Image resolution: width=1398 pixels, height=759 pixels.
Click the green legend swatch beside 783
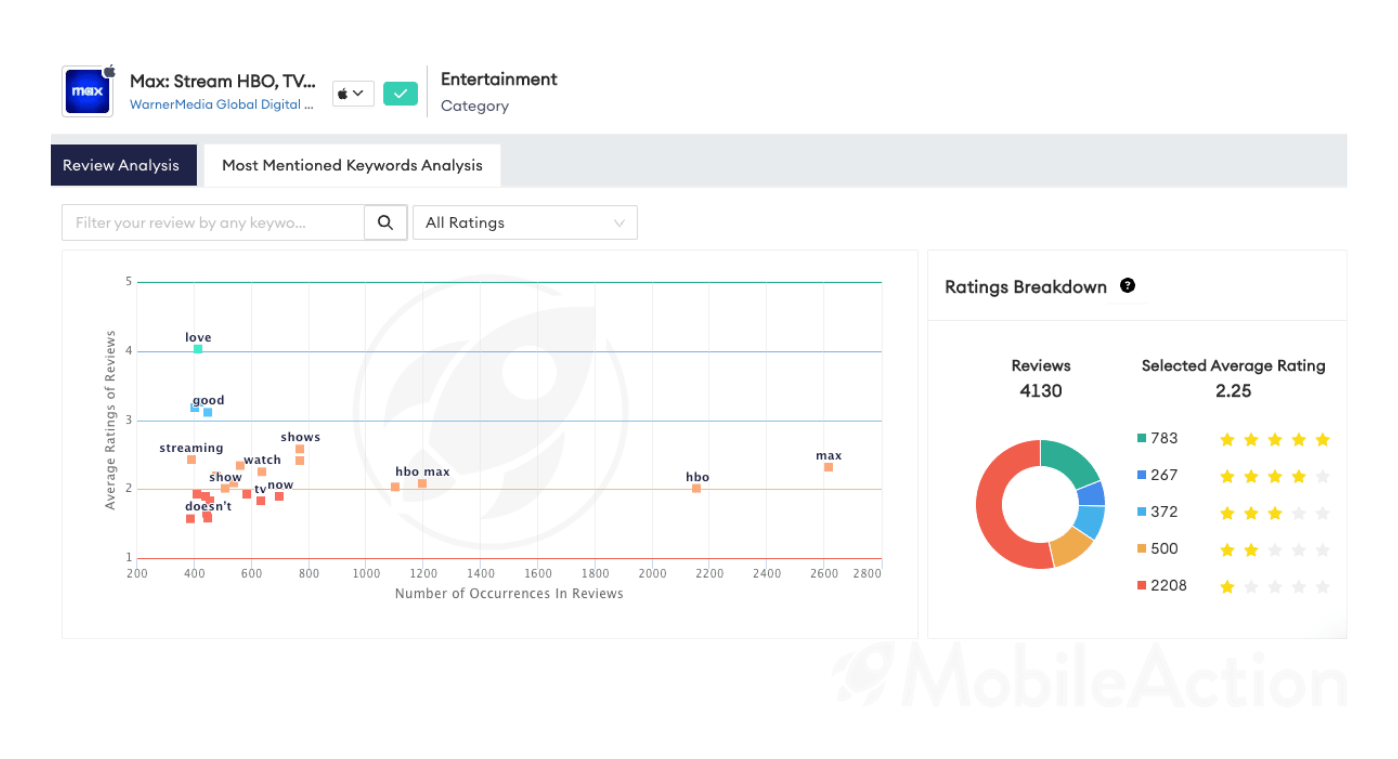1141,438
